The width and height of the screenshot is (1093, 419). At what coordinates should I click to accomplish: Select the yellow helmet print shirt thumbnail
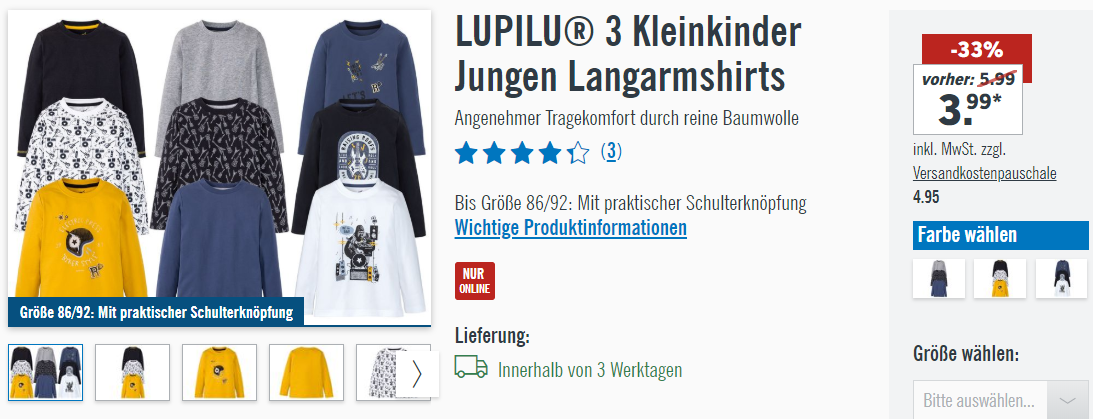220,372
